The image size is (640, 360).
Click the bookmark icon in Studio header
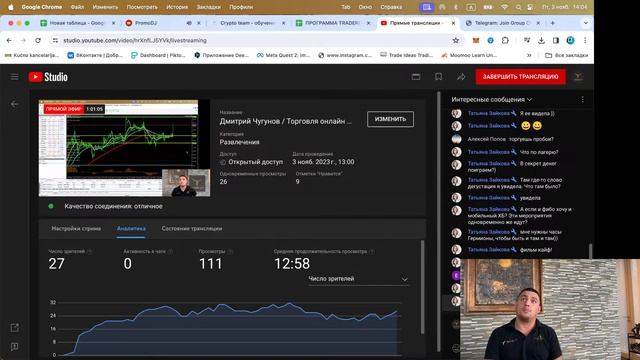pyautogui.click(x=438, y=77)
